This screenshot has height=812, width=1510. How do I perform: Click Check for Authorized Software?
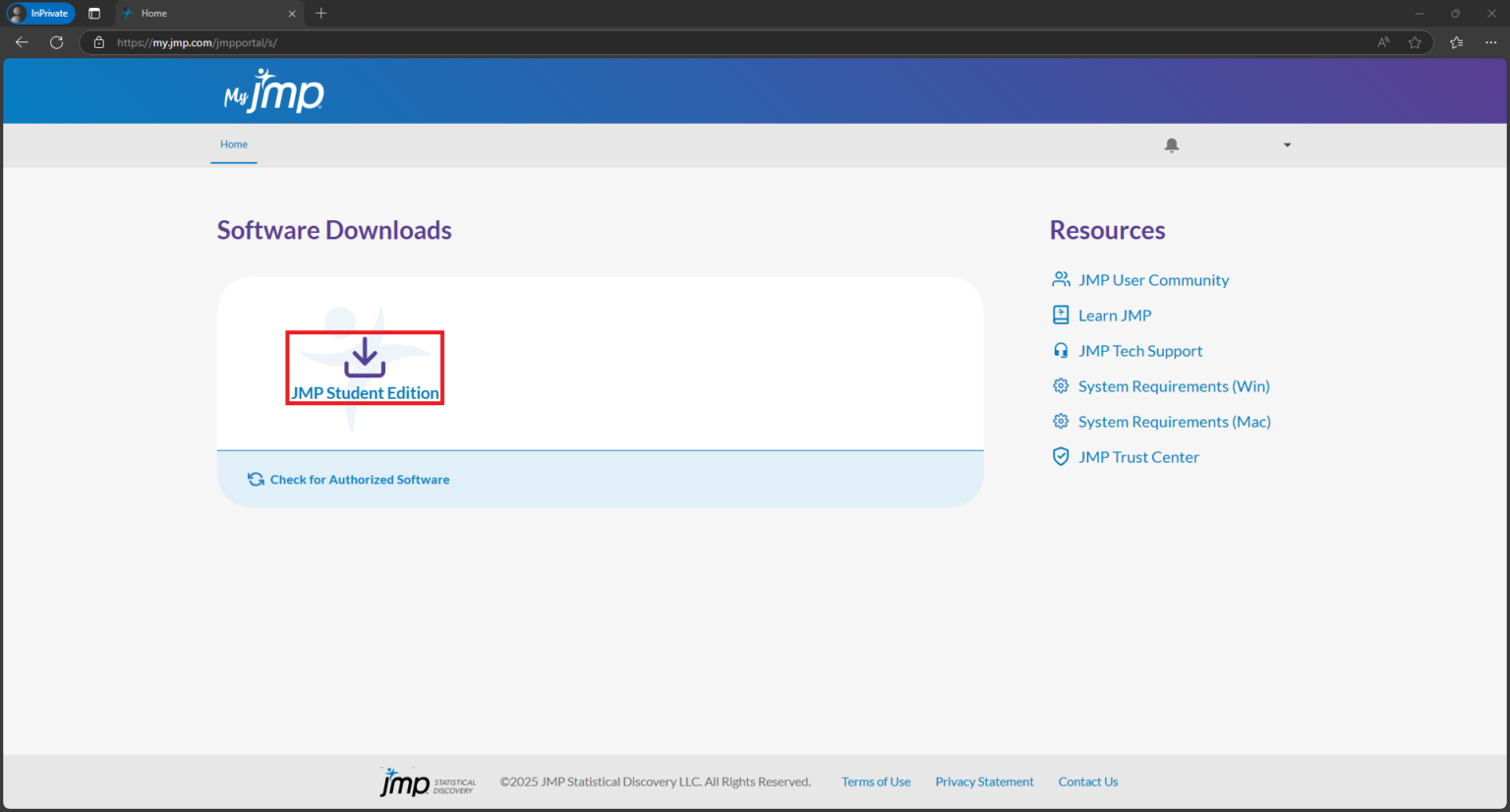(x=359, y=479)
